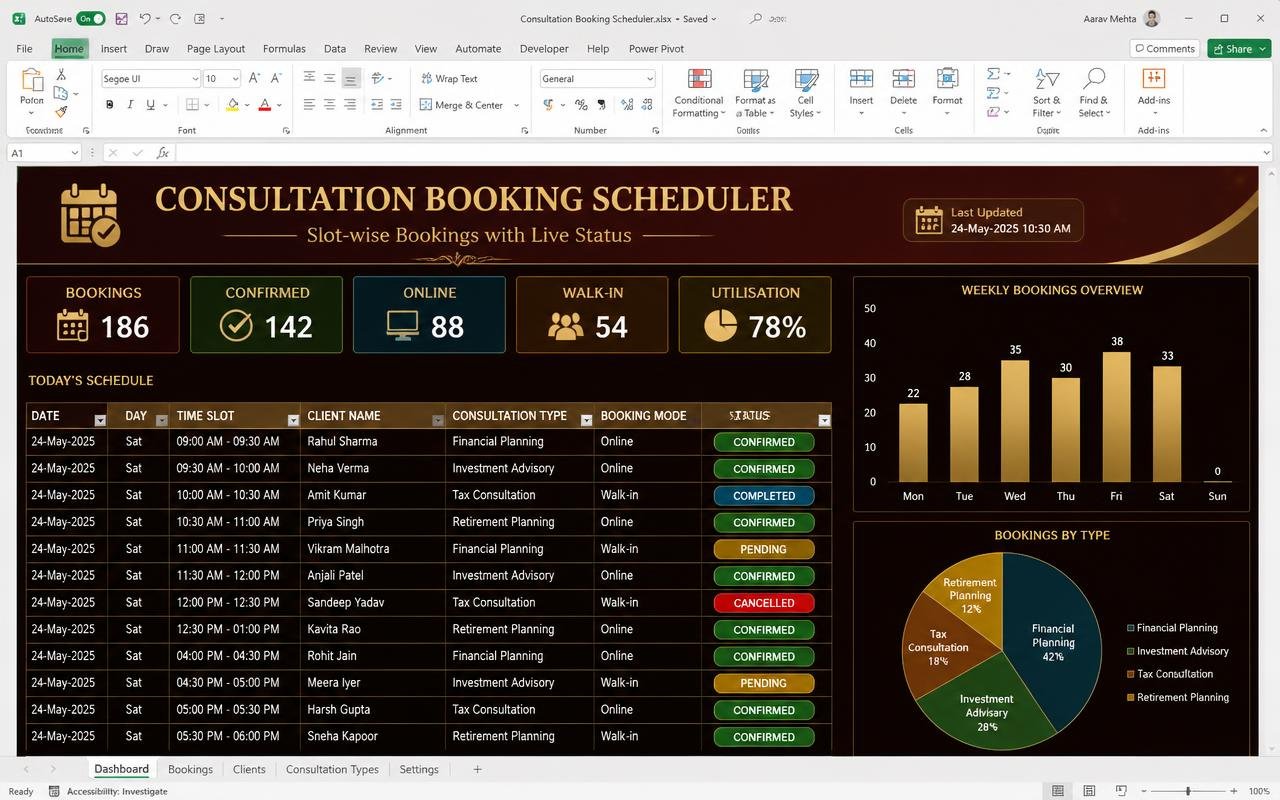This screenshot has width=1280, height=800.
Task: Click the increase indent icon
Action: point(396,105)
